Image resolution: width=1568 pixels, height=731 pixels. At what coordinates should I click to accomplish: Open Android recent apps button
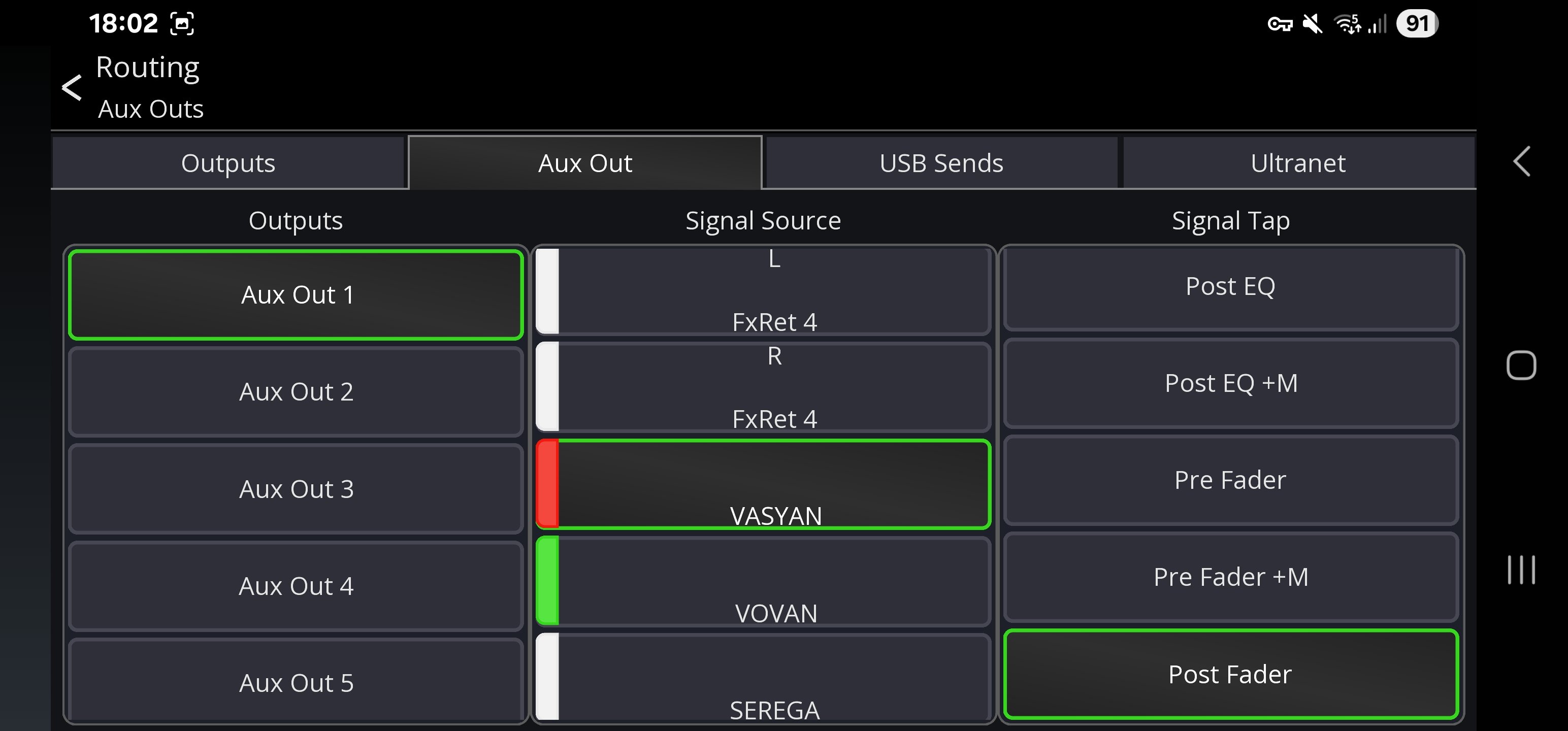[1521, 570]
